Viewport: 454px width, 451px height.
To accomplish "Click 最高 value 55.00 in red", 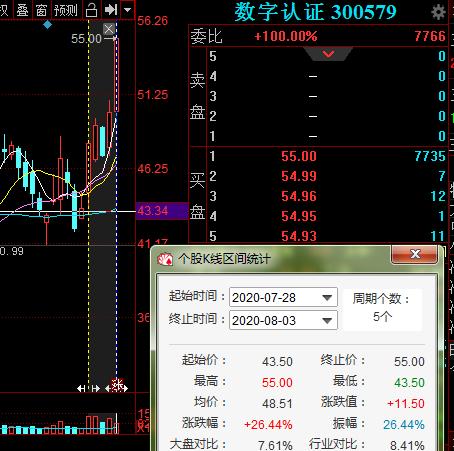I will click(x=277, y=383).
